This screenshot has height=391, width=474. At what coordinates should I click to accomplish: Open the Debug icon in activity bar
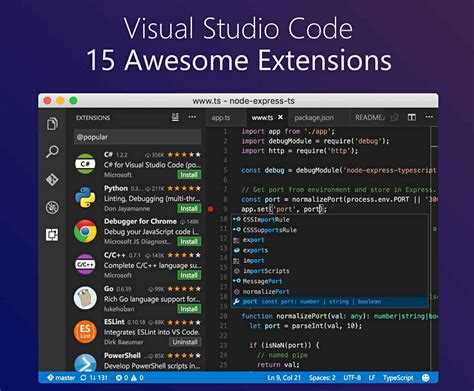coord(52,207)
